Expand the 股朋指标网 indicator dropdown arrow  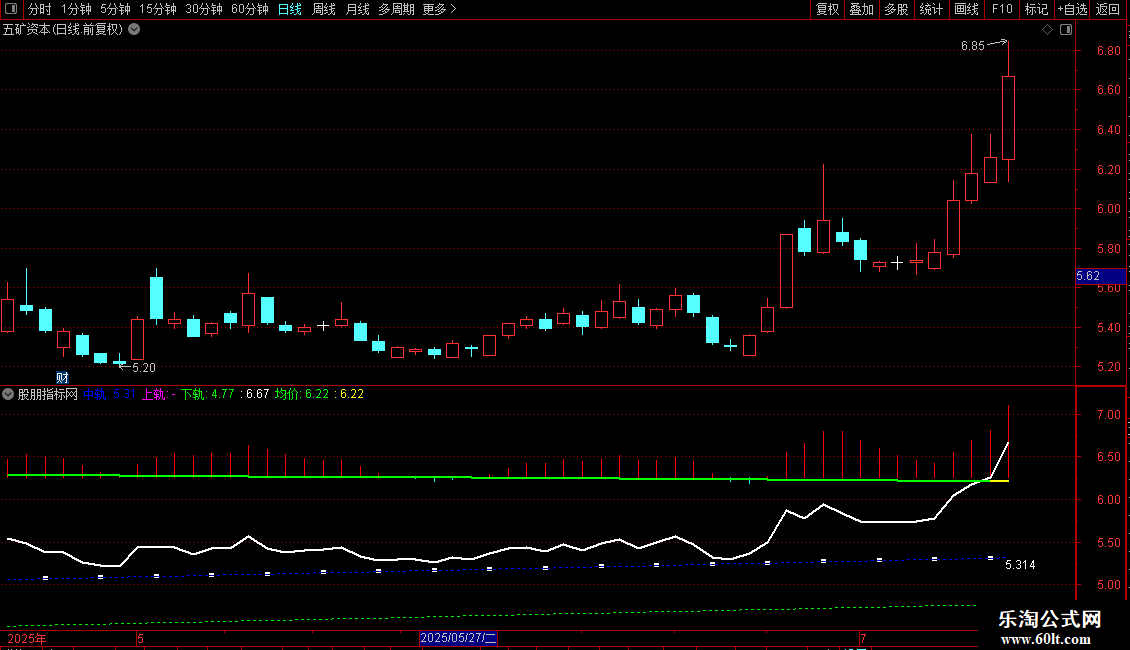coord(8,394)
